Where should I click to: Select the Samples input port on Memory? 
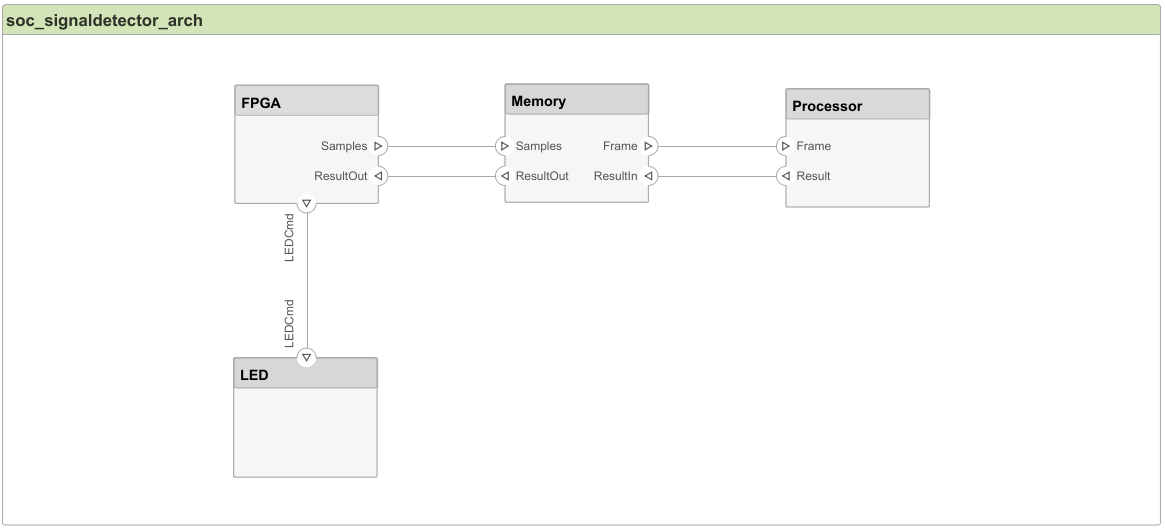[x=505, y=146]
